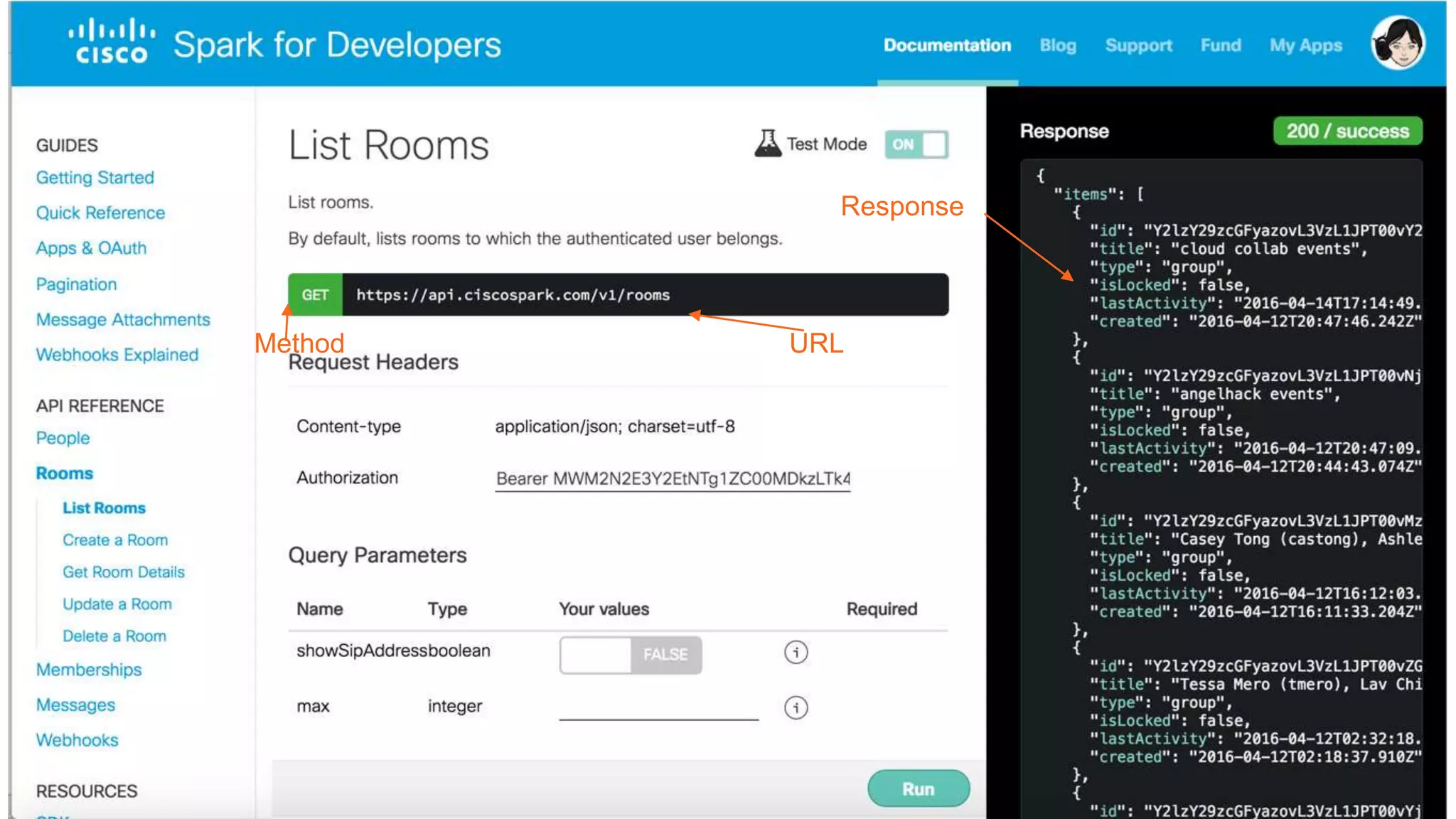Expand the Messages API reference section
The width and height of the screenshot is (1456, 819).
75,705
